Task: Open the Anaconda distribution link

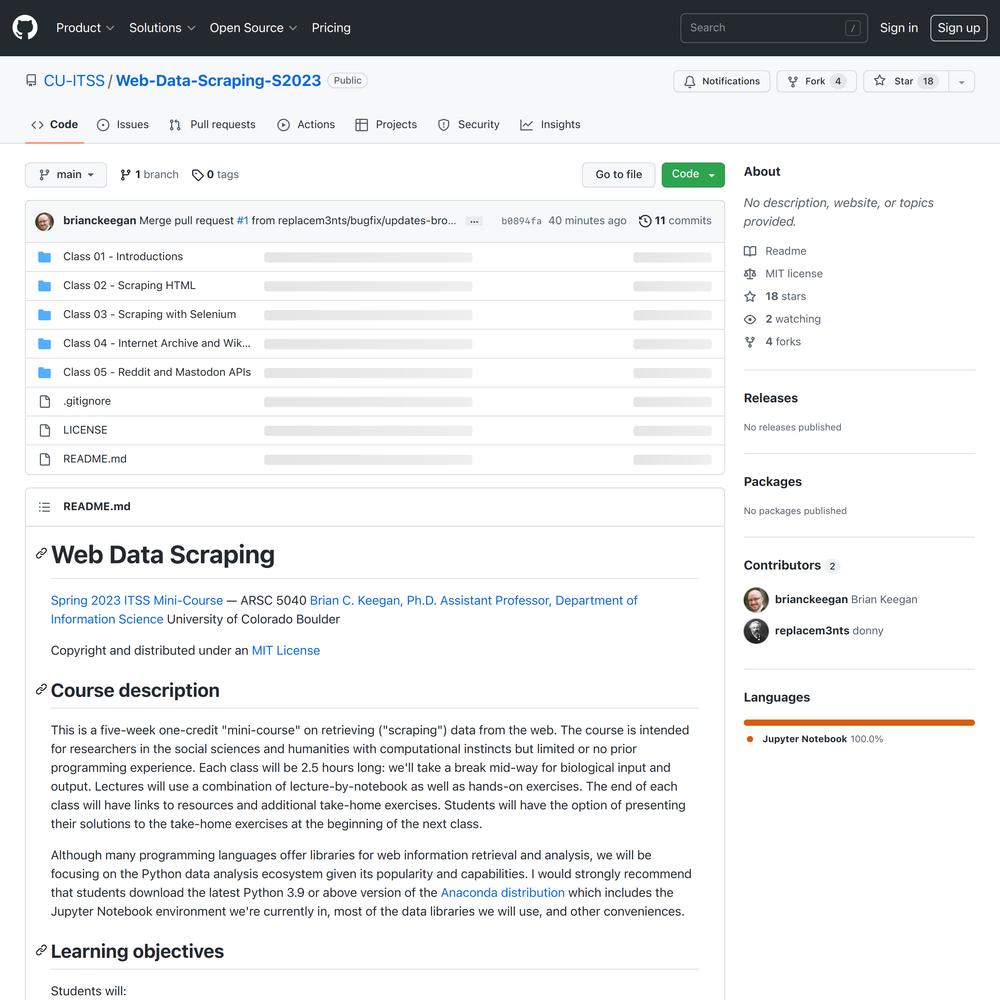Action: coord(503,893)
